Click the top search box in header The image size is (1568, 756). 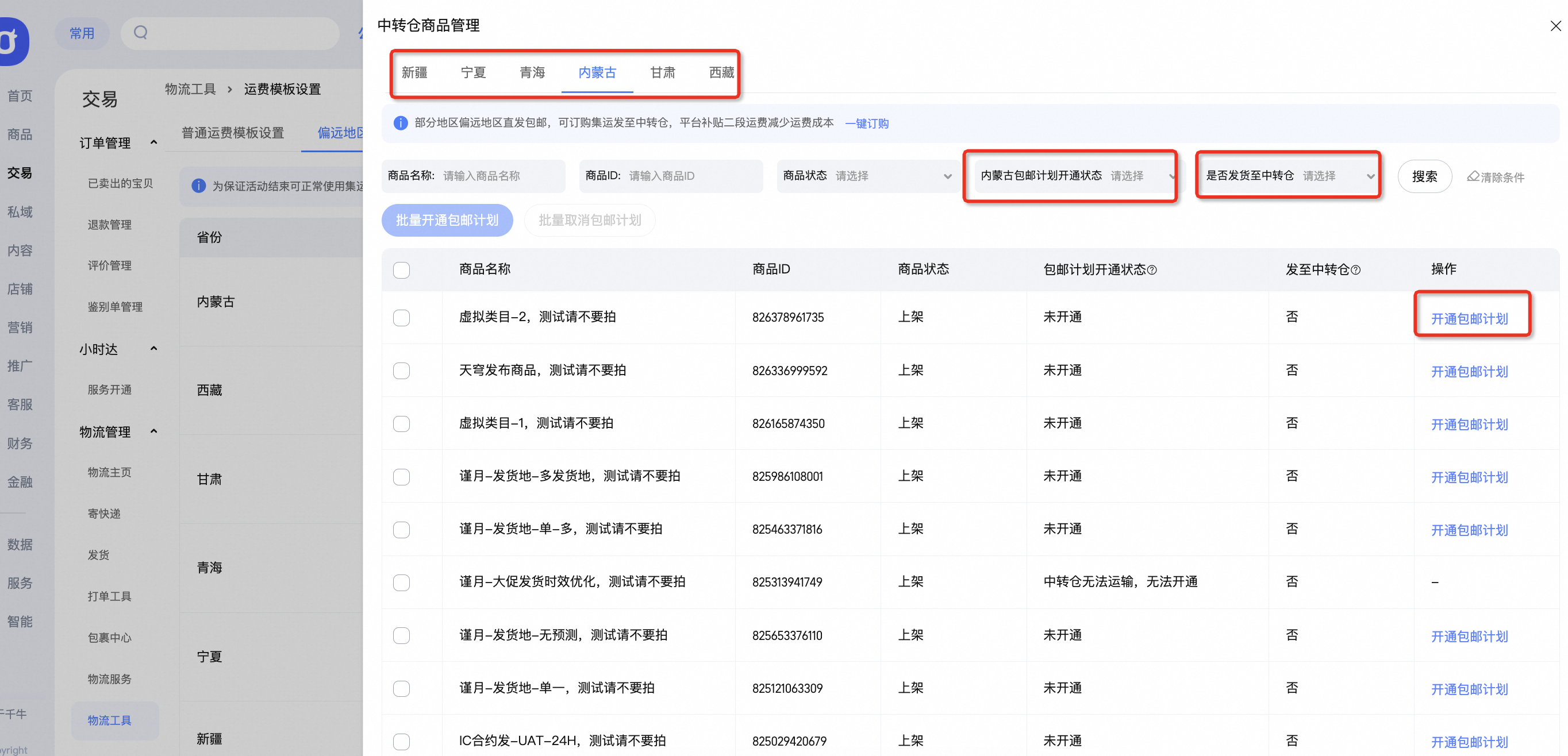coord(230,33)
